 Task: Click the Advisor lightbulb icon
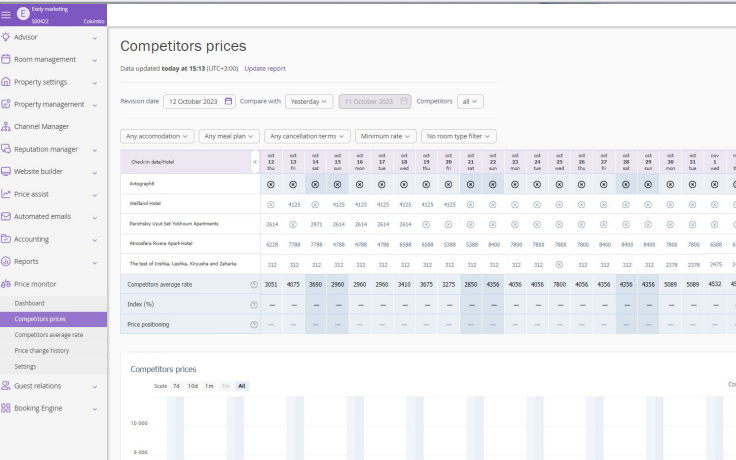[6, 37]
